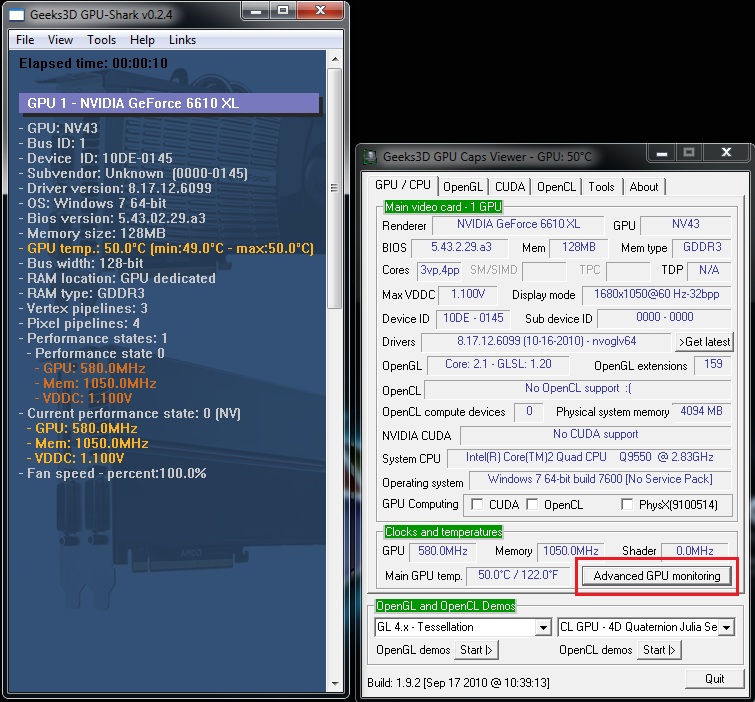Open the Tools menu in GPU-Shark
Image resolution: width=755 pixels, height=702 pixels.
tap(102, 40)
